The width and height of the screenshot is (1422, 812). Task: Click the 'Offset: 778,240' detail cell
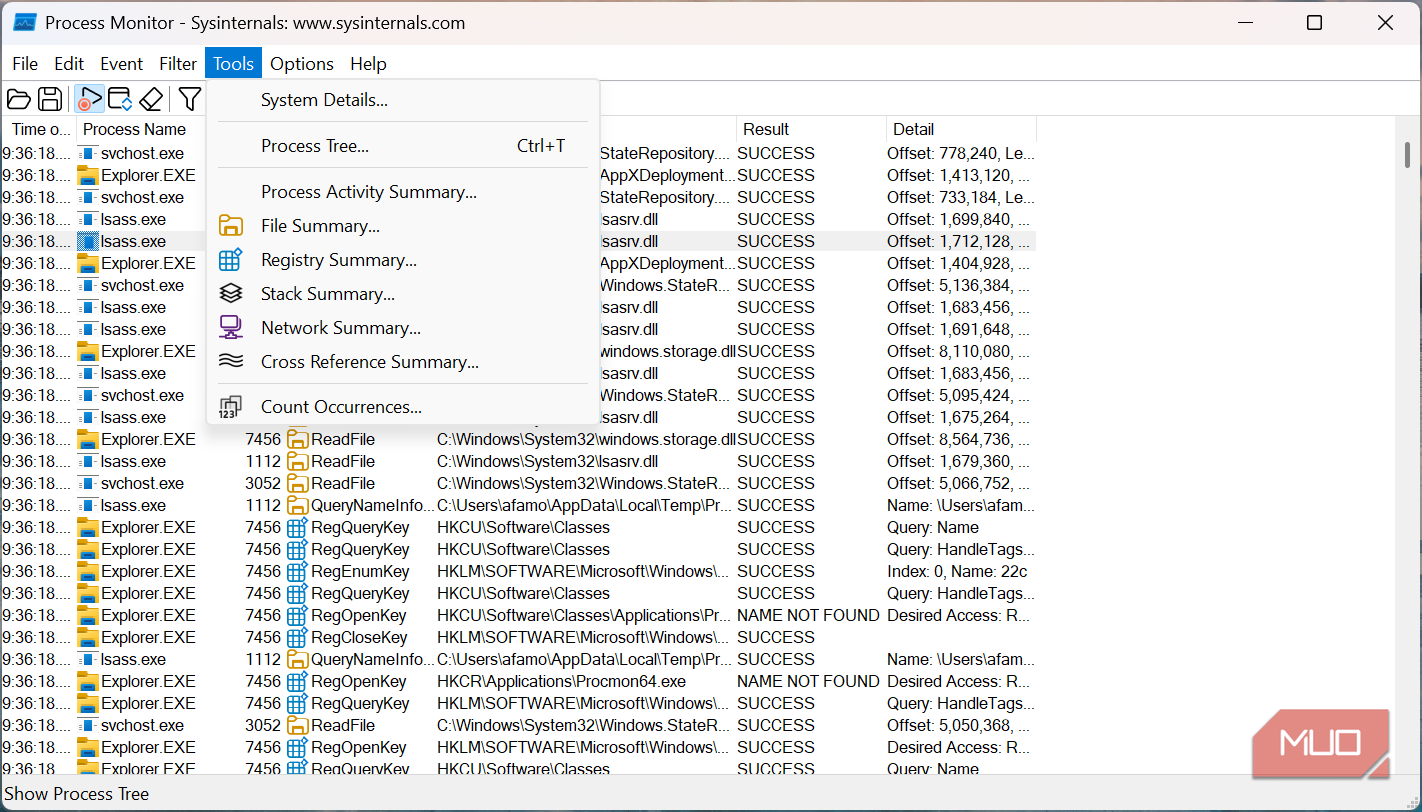pyautogui.click(x=961, y=153)
